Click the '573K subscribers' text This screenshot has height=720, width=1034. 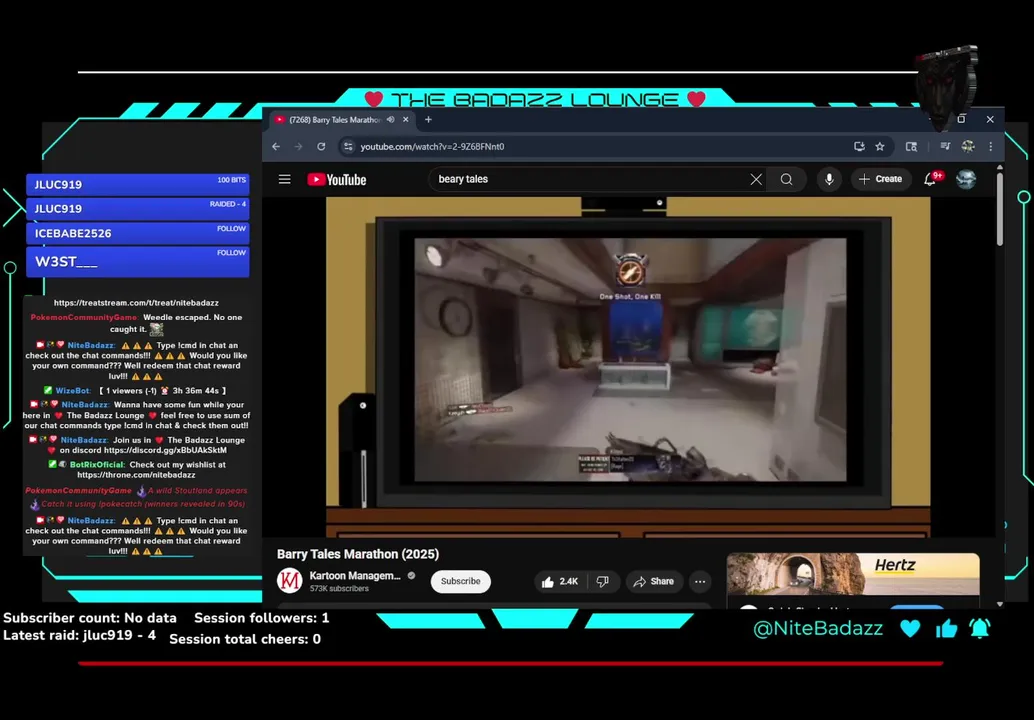click(339, 589)
